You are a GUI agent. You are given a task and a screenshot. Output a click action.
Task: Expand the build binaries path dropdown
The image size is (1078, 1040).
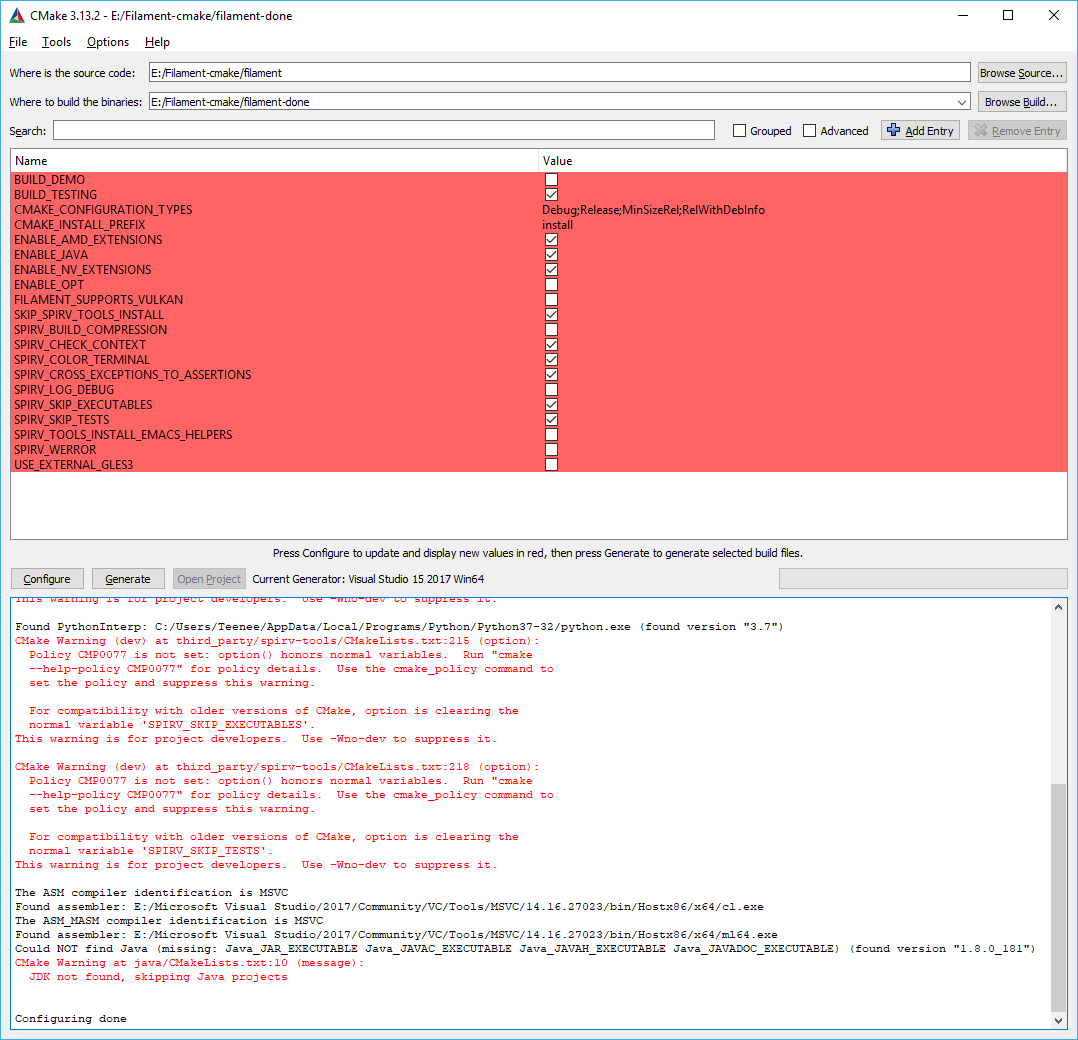tap(962, 102)
